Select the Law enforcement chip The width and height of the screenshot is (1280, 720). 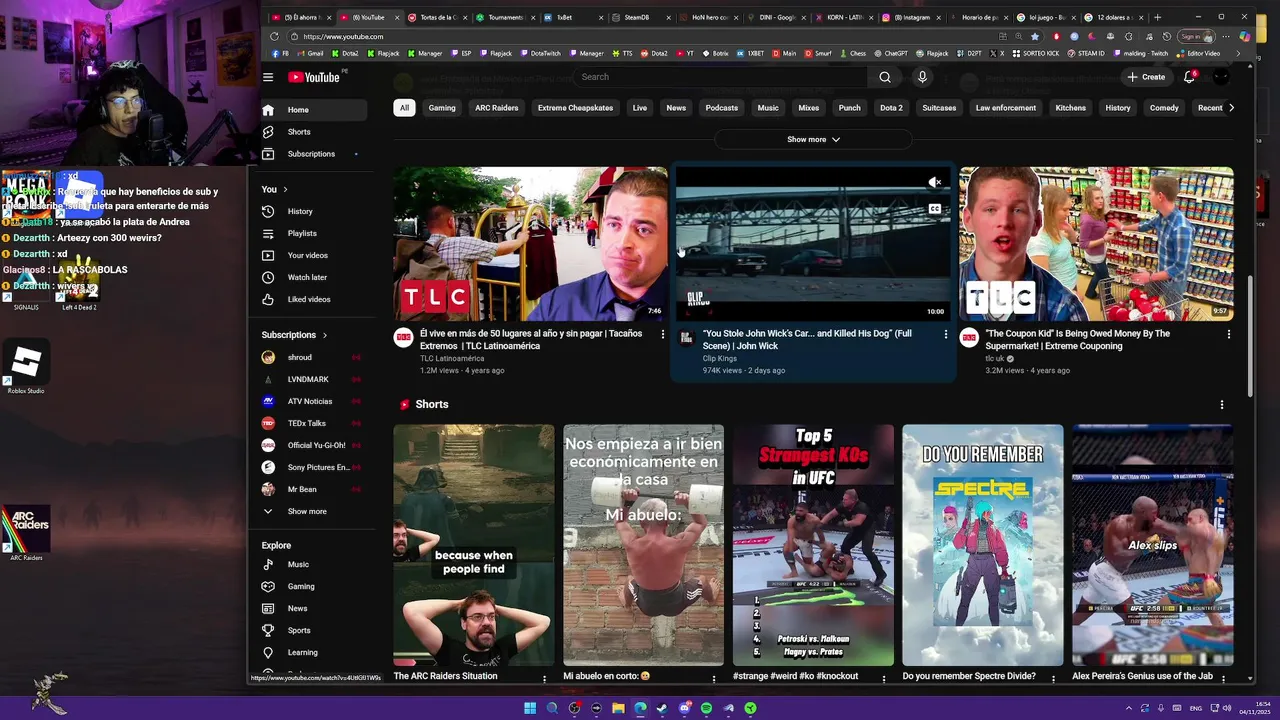coord(1006,108)
